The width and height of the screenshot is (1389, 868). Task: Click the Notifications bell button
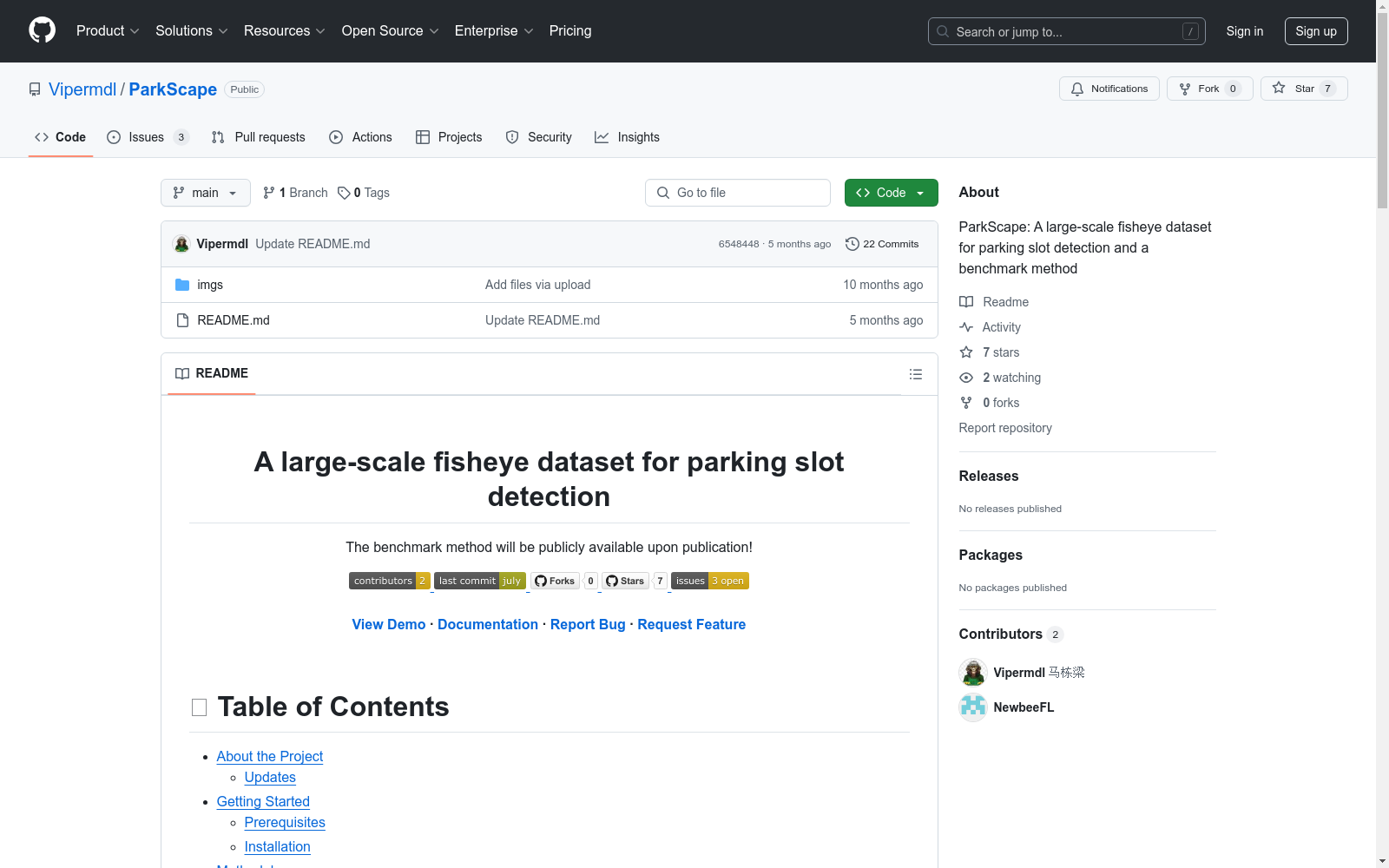pyautogui.click(x=1109, y=89)
